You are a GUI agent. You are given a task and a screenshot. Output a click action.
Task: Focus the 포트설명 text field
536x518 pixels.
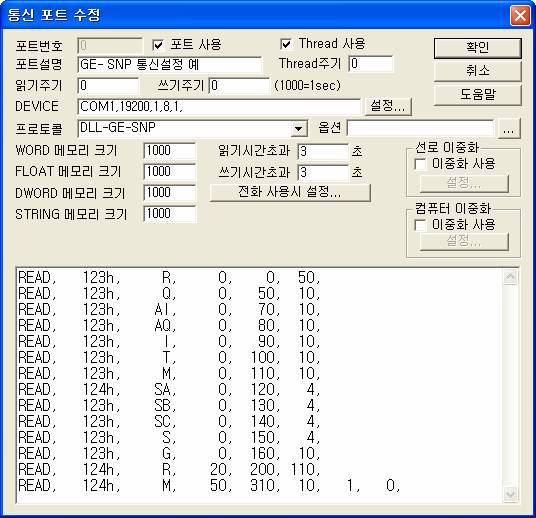[x=170, y=64]
